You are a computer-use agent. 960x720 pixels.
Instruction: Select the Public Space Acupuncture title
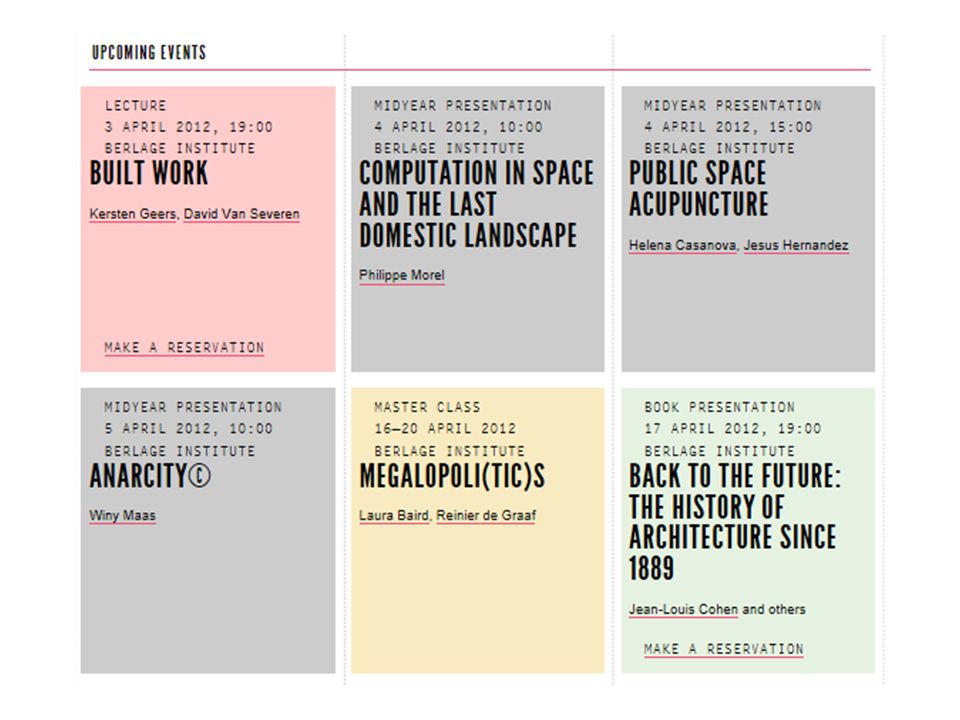click(x=699, y=189)
